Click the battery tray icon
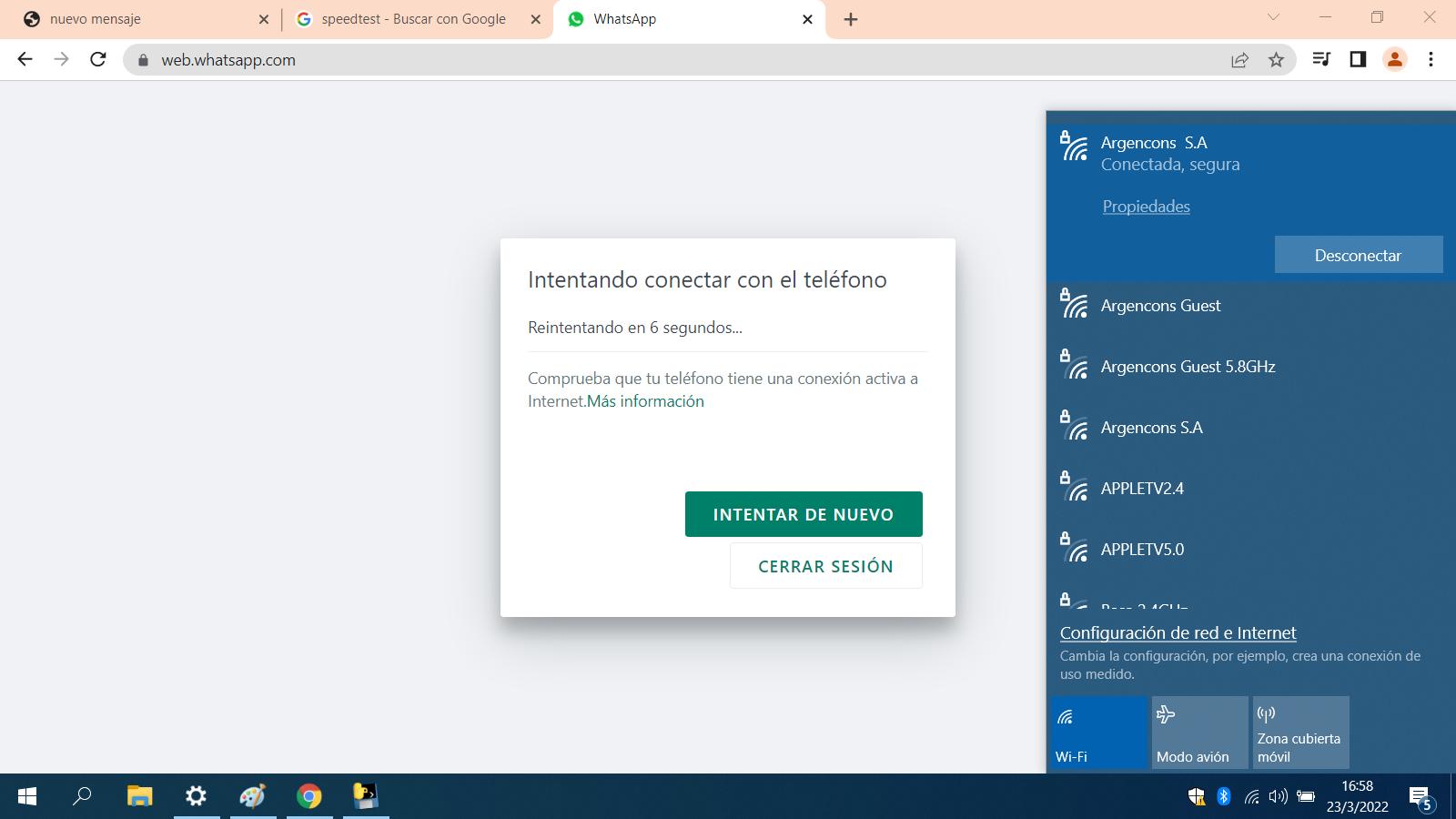This screenshot has height=819, width=1456. 1306,797
